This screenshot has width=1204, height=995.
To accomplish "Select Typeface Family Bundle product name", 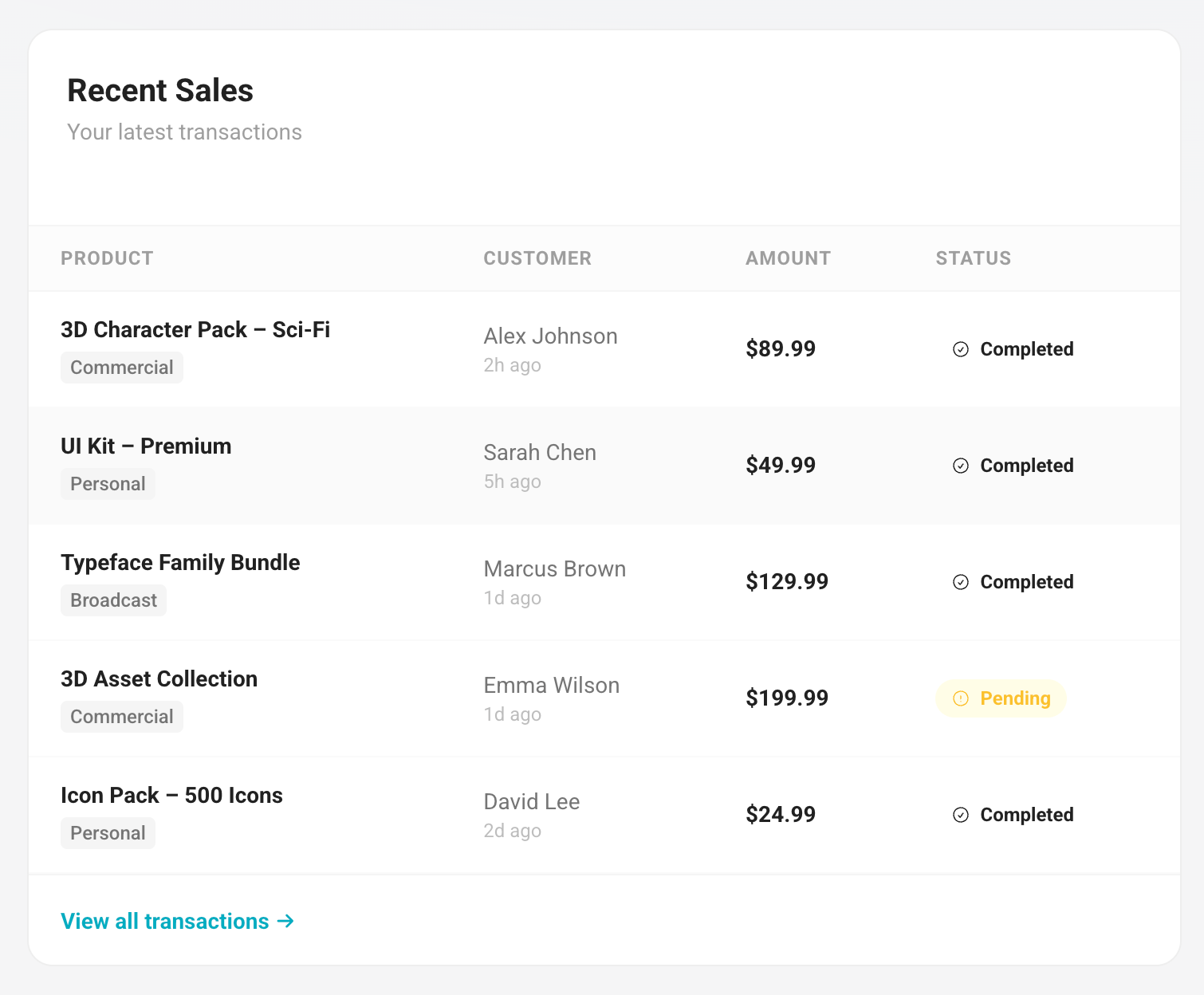I will [x=180, y=563].
